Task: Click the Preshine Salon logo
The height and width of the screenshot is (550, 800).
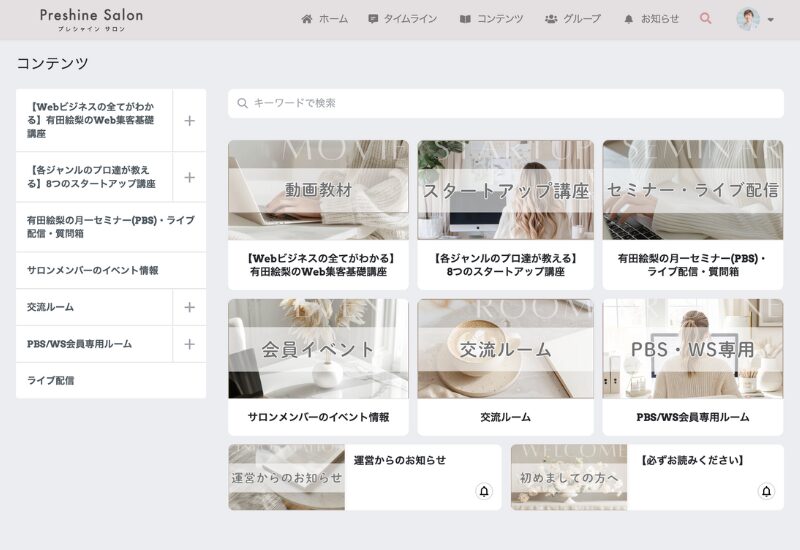Action: tap(91, 18)
